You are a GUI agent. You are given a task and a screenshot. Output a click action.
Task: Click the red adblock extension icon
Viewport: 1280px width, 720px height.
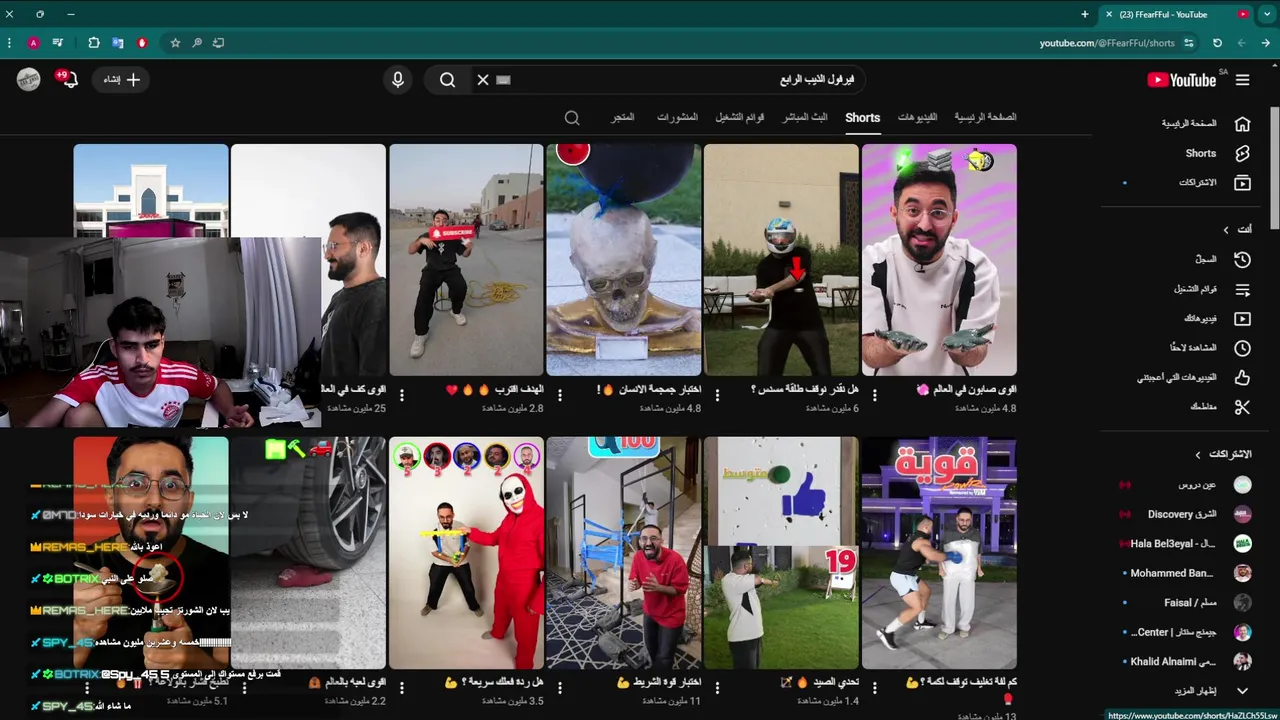pyautogui.click(x=142, y=43)
